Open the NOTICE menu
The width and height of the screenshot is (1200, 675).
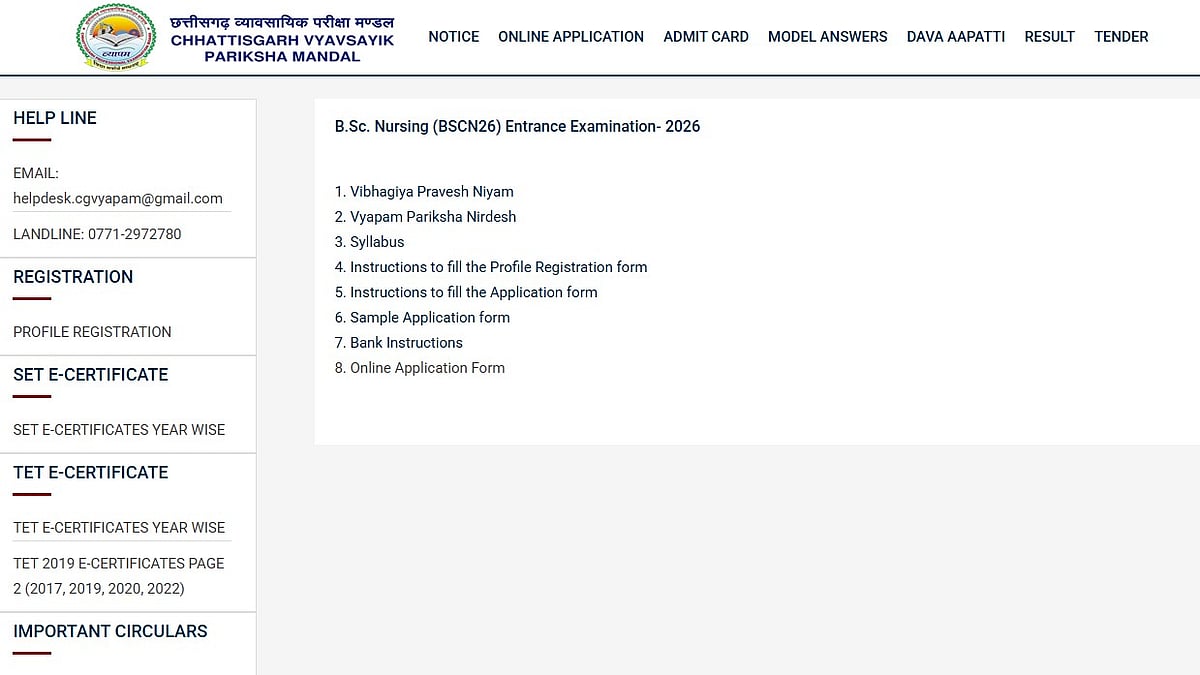(x=453, y=37)
